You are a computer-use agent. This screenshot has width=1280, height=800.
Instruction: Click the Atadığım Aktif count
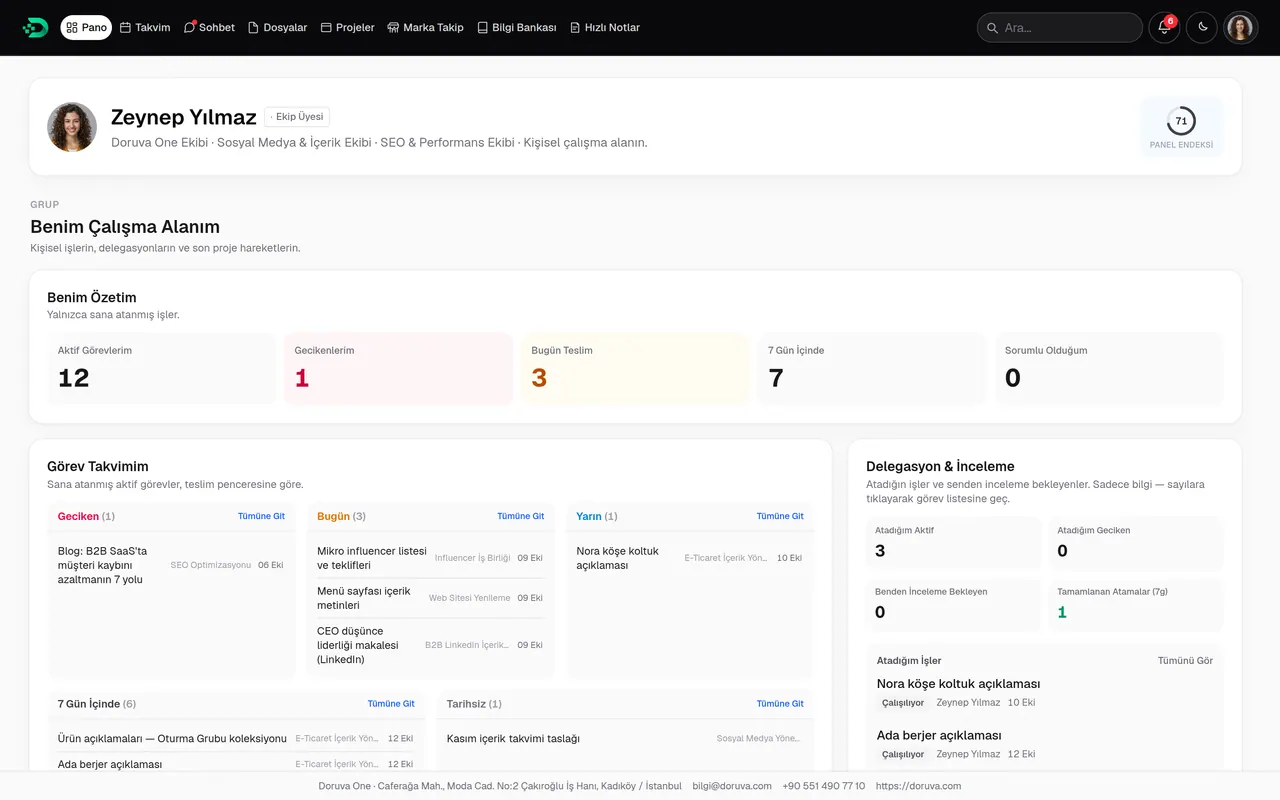tap(954, 543)
